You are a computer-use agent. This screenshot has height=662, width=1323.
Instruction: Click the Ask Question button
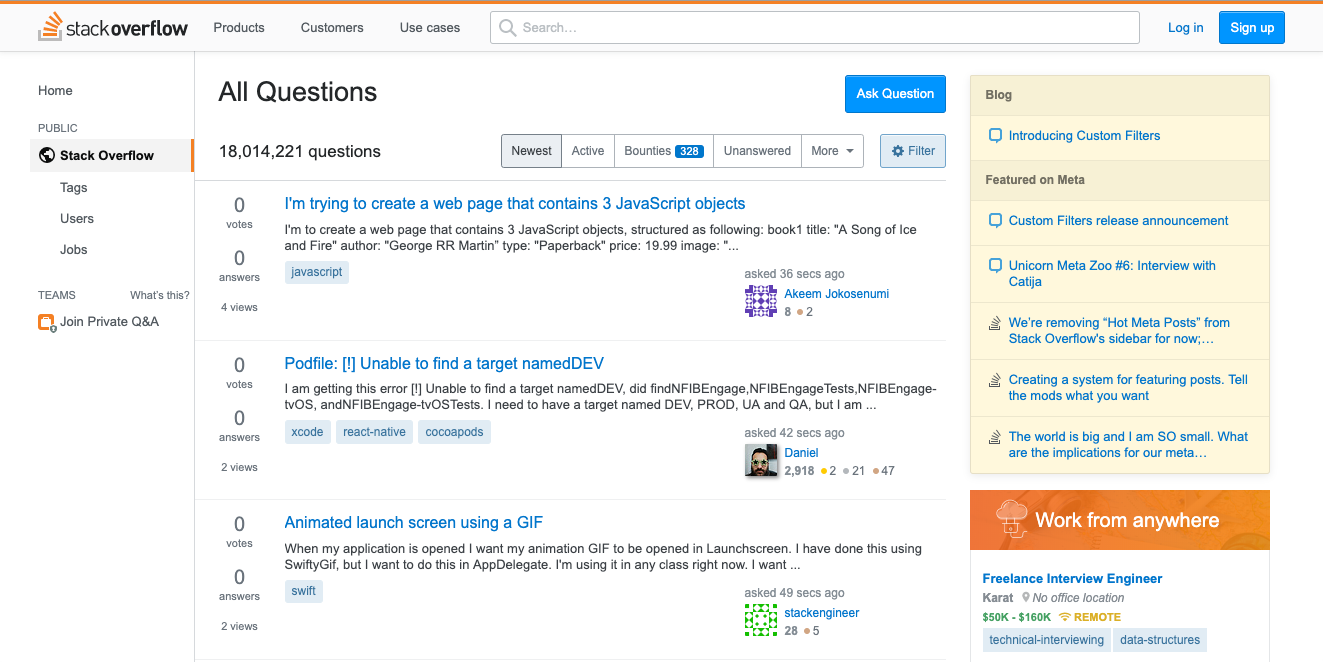[895, 93]
